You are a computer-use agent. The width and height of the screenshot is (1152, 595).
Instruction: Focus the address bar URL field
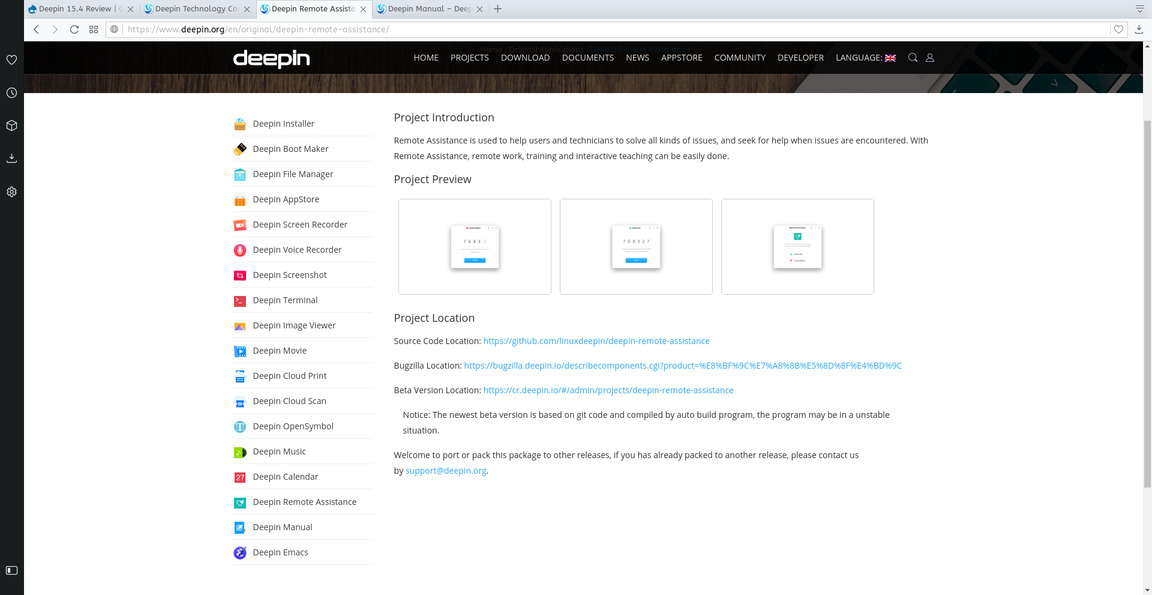617,29
